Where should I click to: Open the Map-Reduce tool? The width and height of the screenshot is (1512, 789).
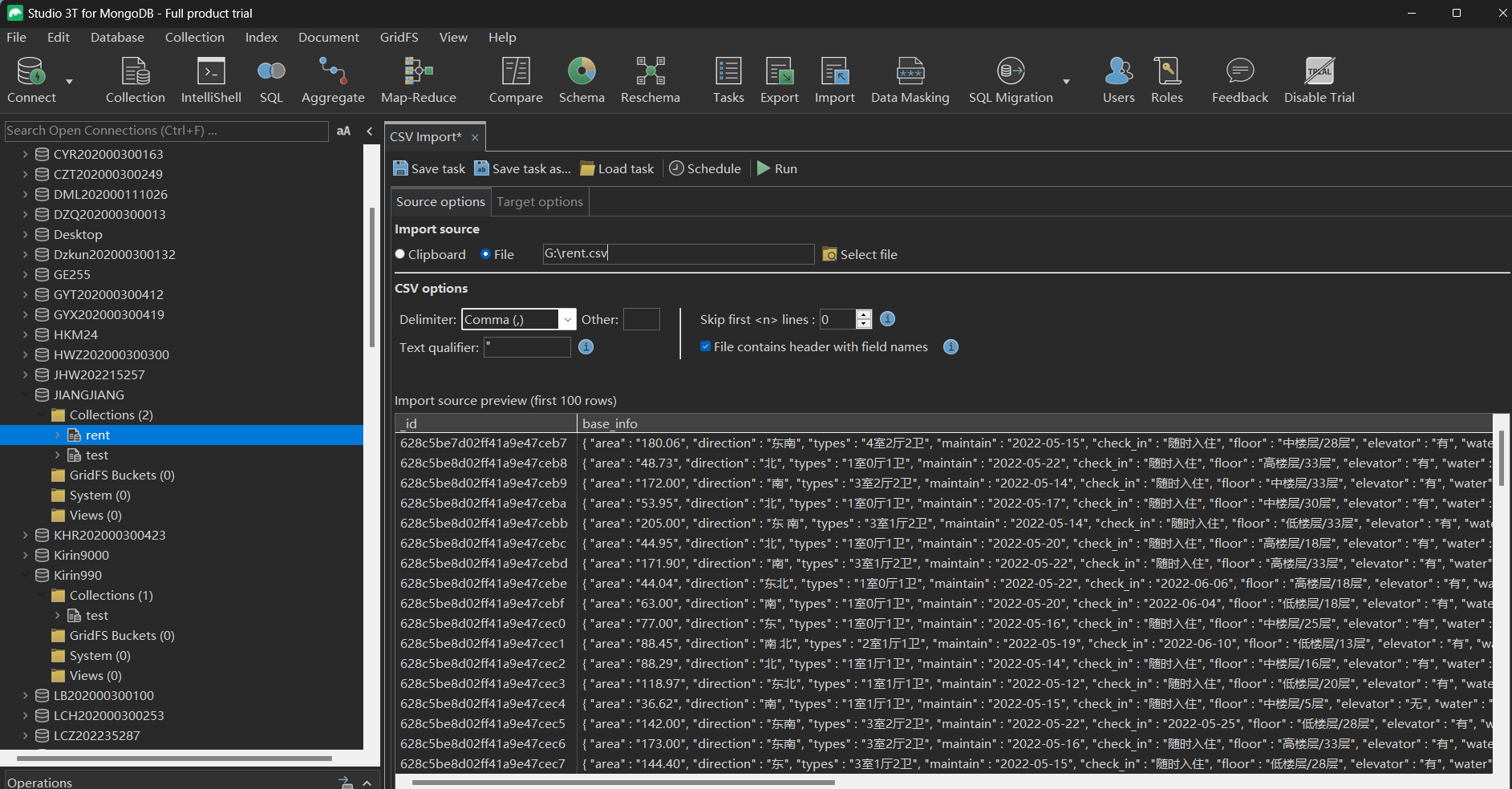pos(418,80)
